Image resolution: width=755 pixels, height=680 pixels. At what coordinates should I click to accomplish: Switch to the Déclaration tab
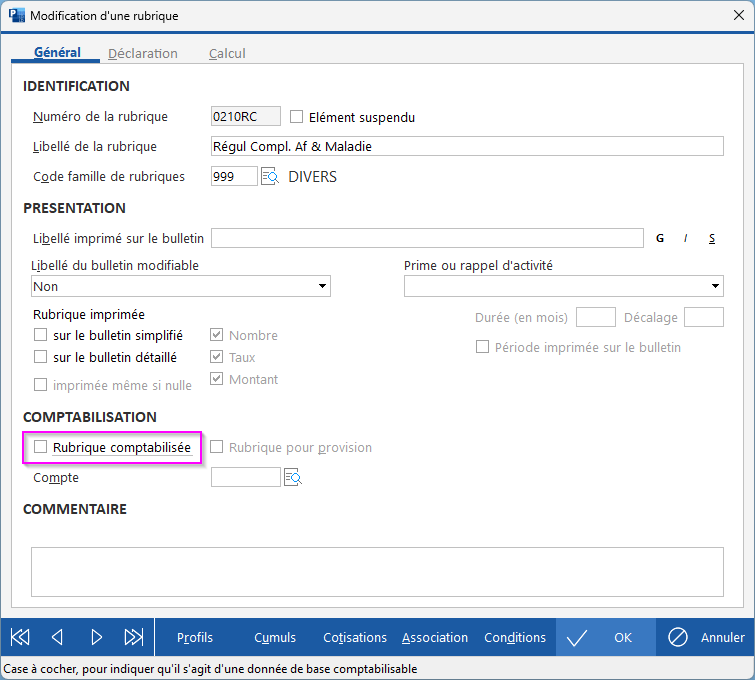click(x=142, y=53)
